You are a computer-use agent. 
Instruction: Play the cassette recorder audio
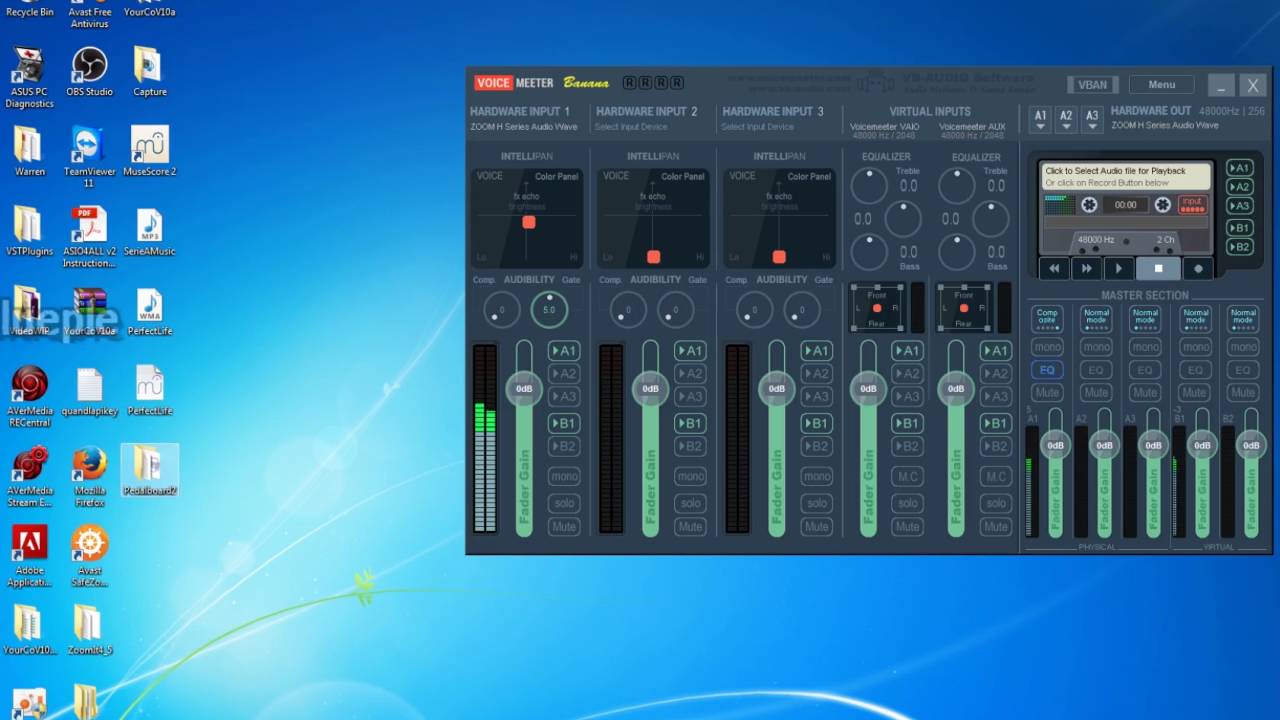[1118, 268]
